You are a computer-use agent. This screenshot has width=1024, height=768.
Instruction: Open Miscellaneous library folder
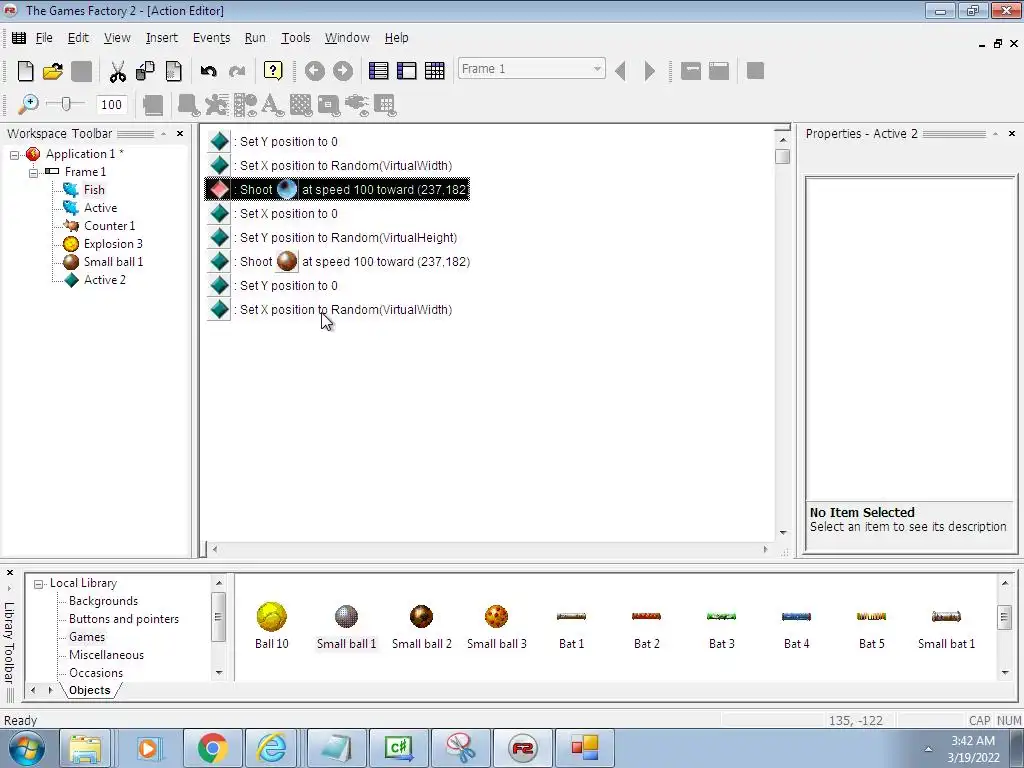106,654
